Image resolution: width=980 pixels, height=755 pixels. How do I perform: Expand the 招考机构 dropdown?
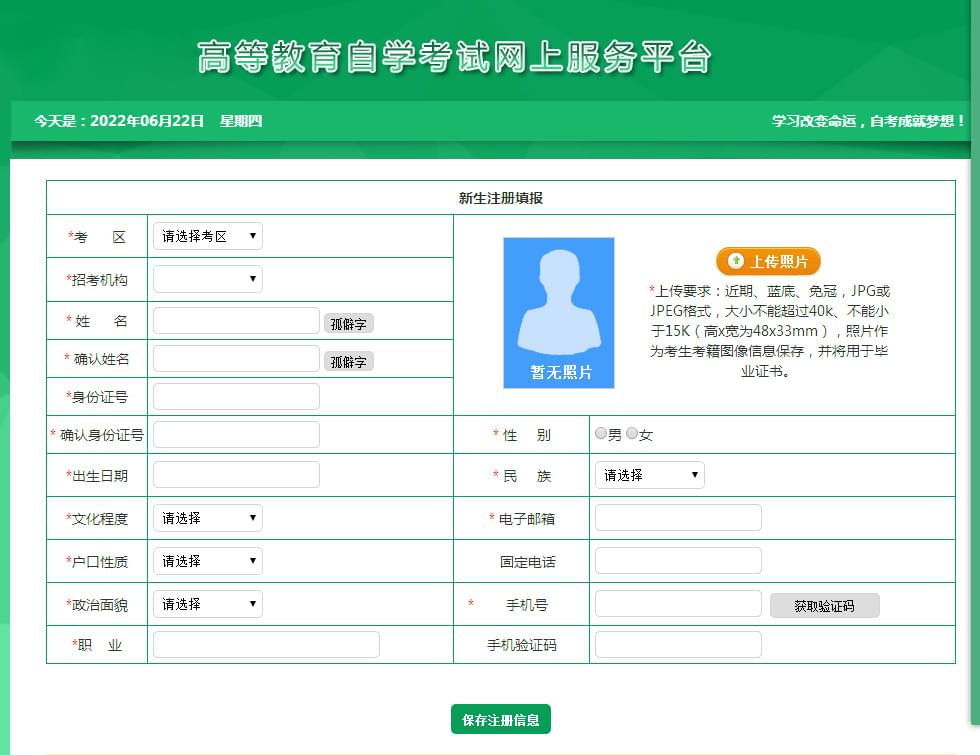pyautogui.click(x=208, y=279)
